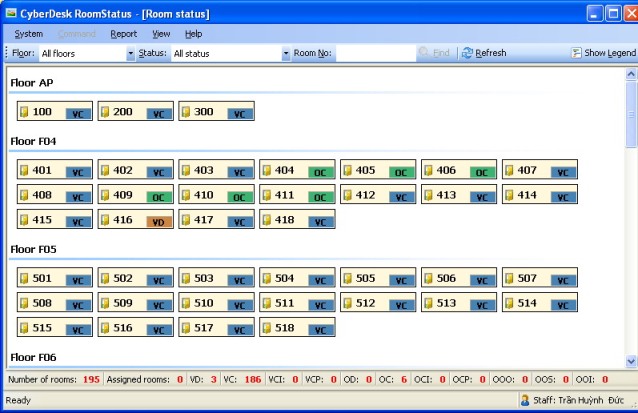Click the Refresh icon in toolbar
638x413 pixels.
tap(467, 53)
